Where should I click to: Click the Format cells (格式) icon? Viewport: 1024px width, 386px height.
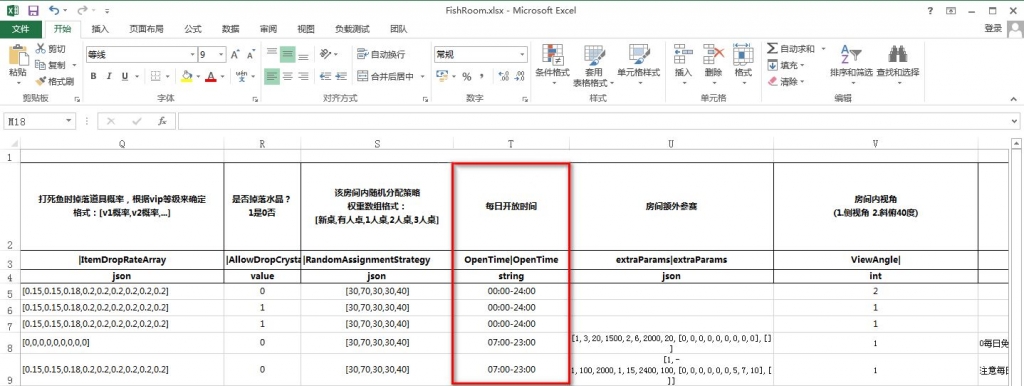coord(743,54)
